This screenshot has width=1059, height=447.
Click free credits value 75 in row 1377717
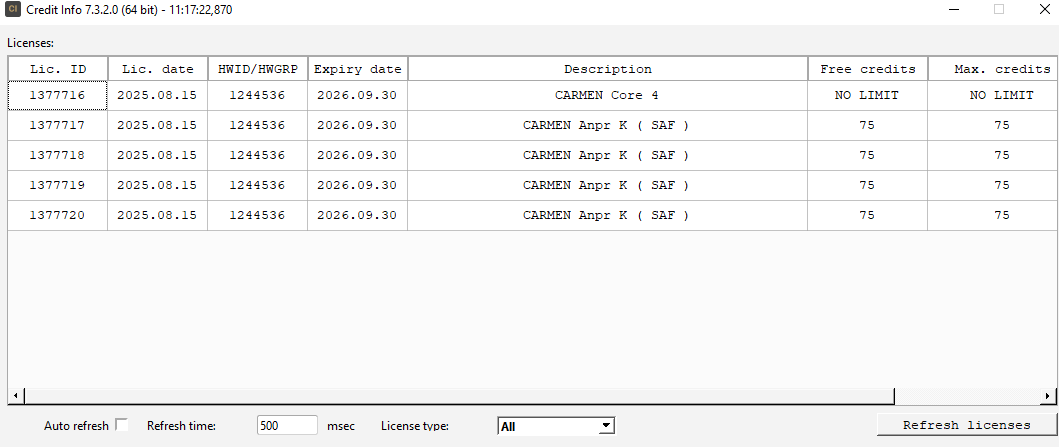pyautogui.click(x=868, y=126)
